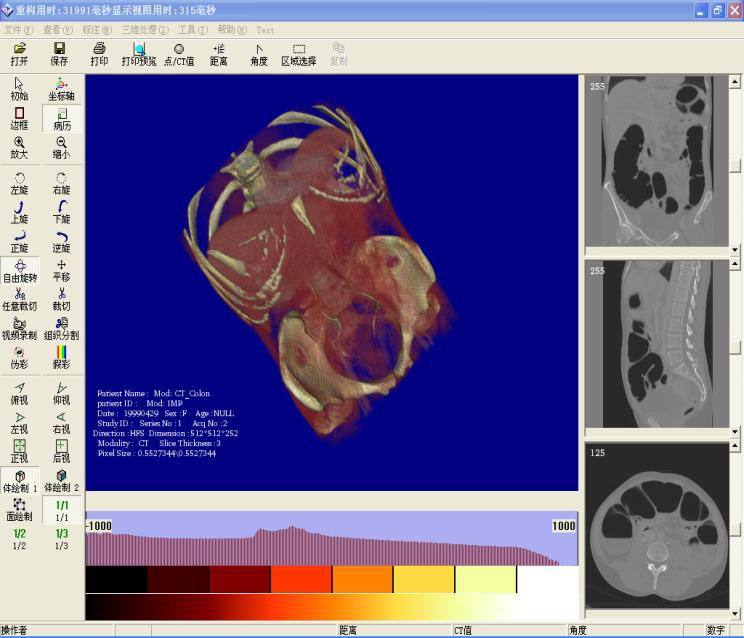744x638 pixels.
Task: Open the 查看 (View) menu
Action: click(x=58, y=30)
